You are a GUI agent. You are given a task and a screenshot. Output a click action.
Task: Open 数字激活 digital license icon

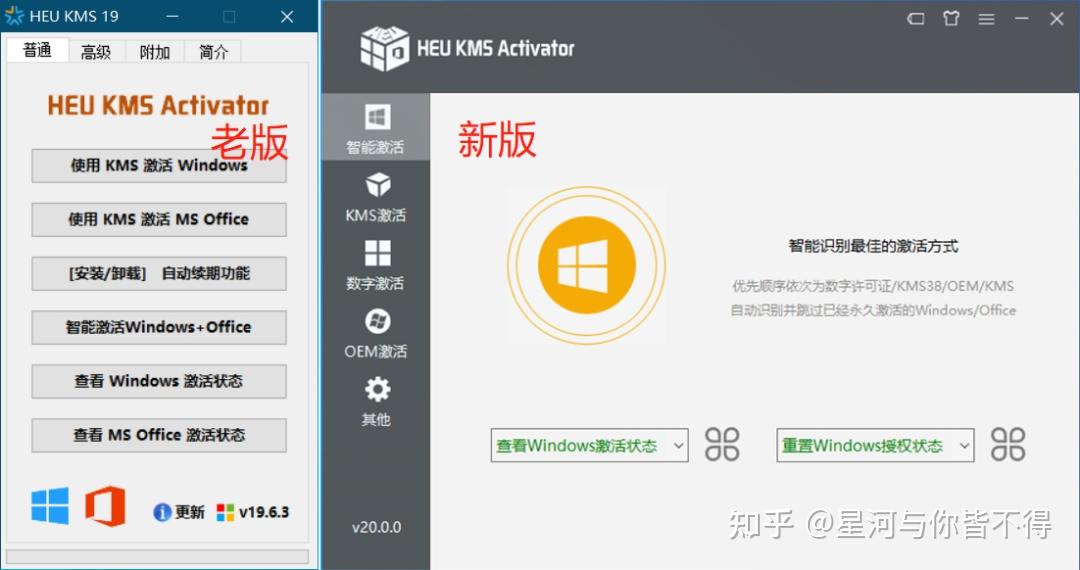377,253
